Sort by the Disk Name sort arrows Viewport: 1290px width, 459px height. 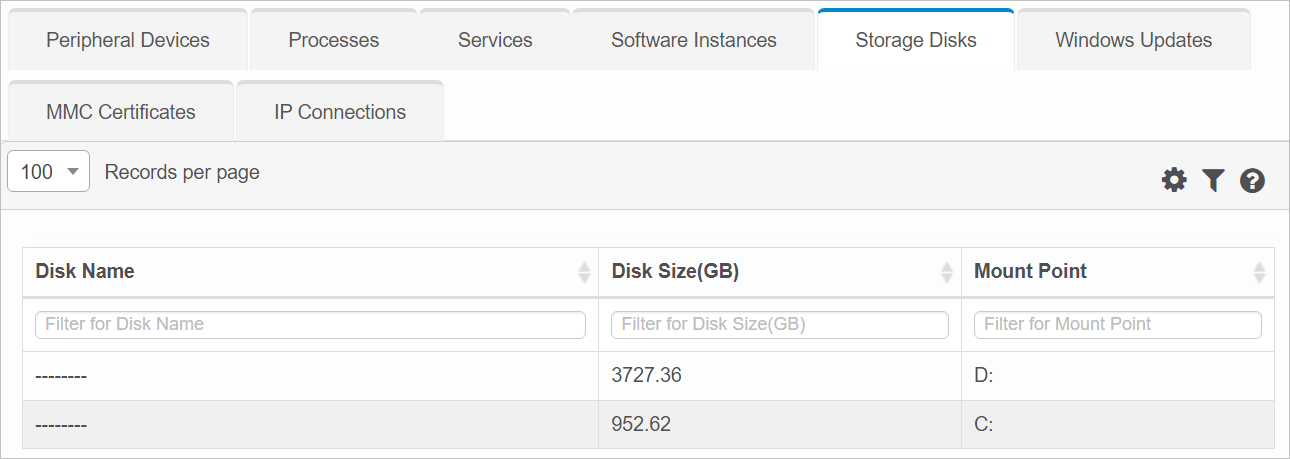point(584,272)
